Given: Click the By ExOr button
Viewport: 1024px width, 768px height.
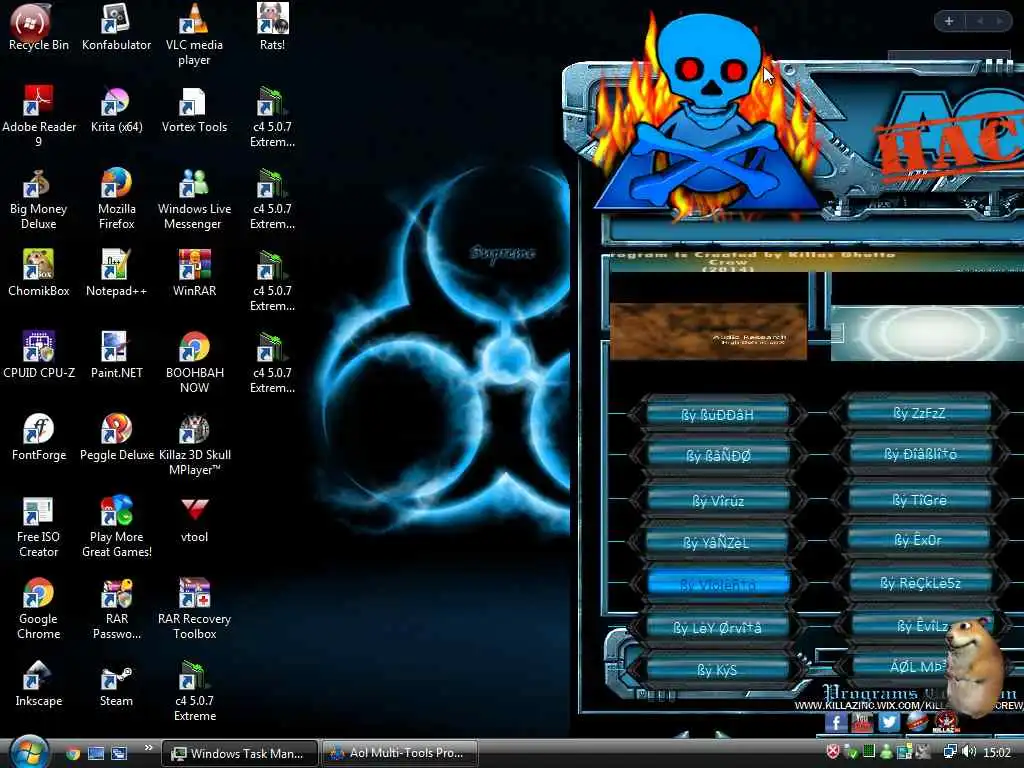Looking at the screenshot, I should pyautogui.click(x=919, y=540).
